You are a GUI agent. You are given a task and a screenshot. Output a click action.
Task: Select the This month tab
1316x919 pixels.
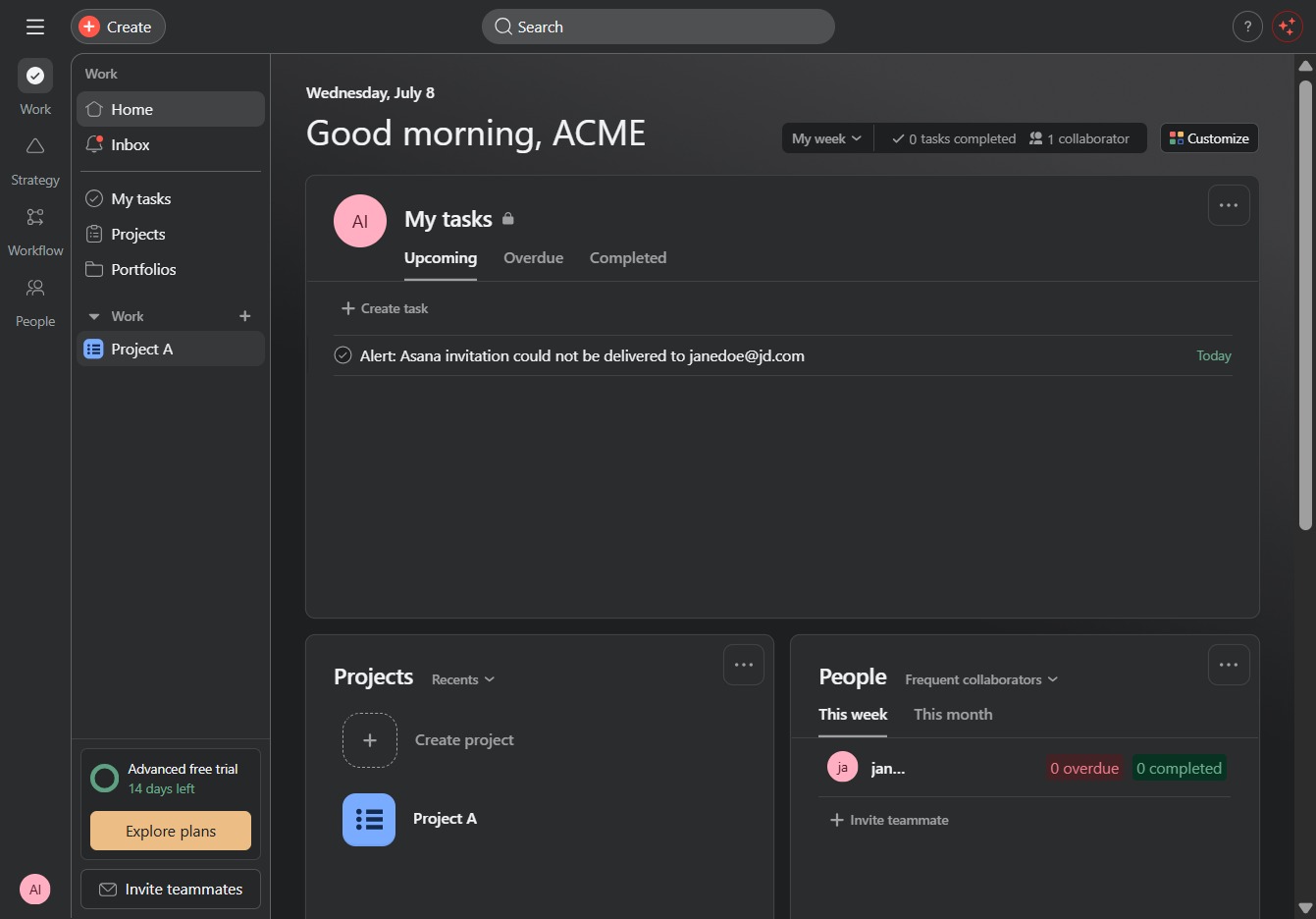(953, 715)
